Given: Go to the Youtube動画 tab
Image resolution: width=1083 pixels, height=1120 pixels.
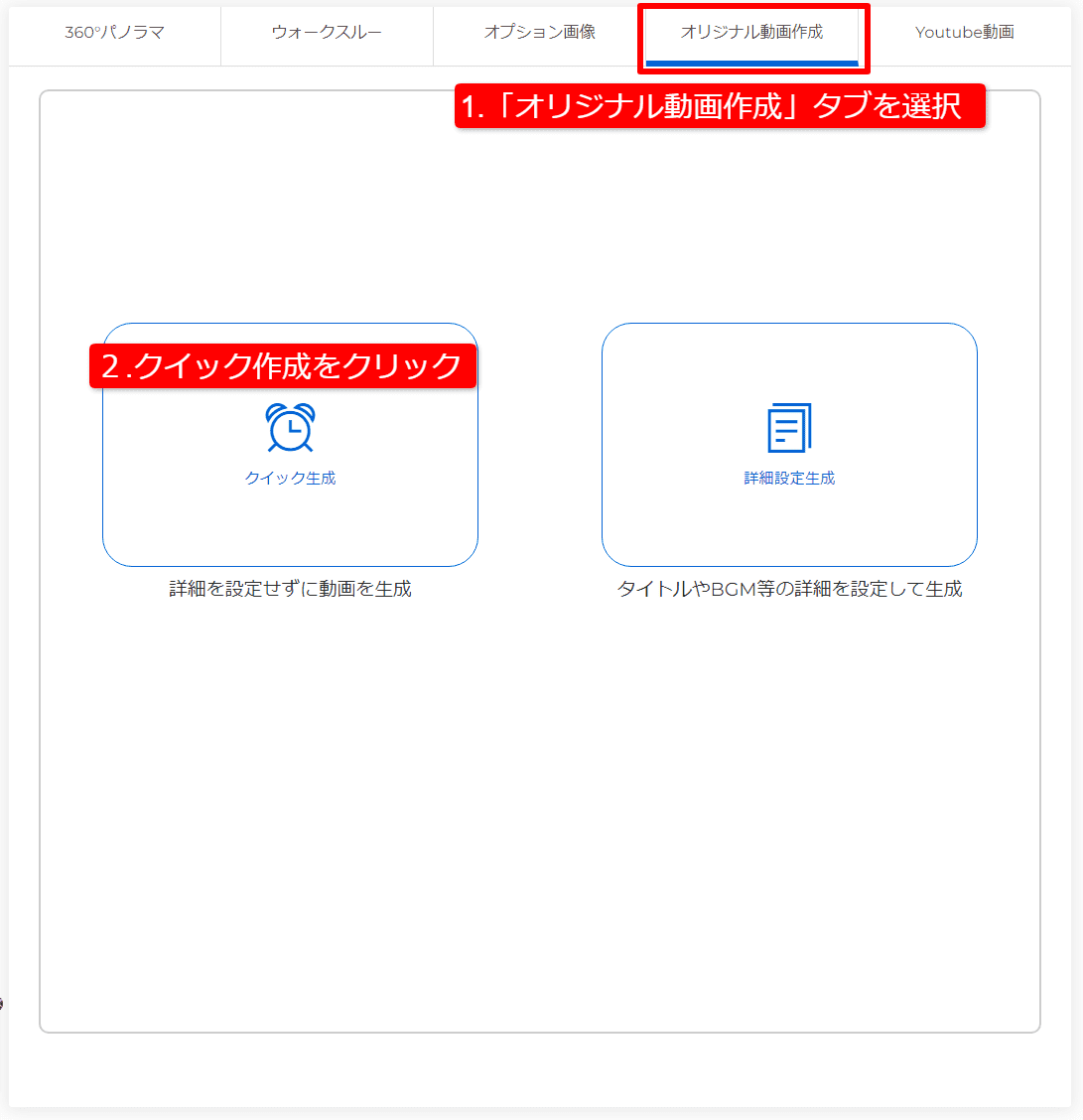Looking at the screenshot, I should point(964,33).
